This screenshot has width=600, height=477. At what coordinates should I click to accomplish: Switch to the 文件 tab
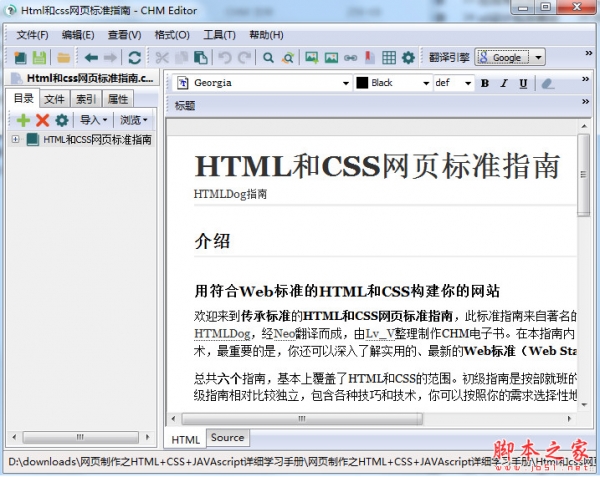click(54, 99)
